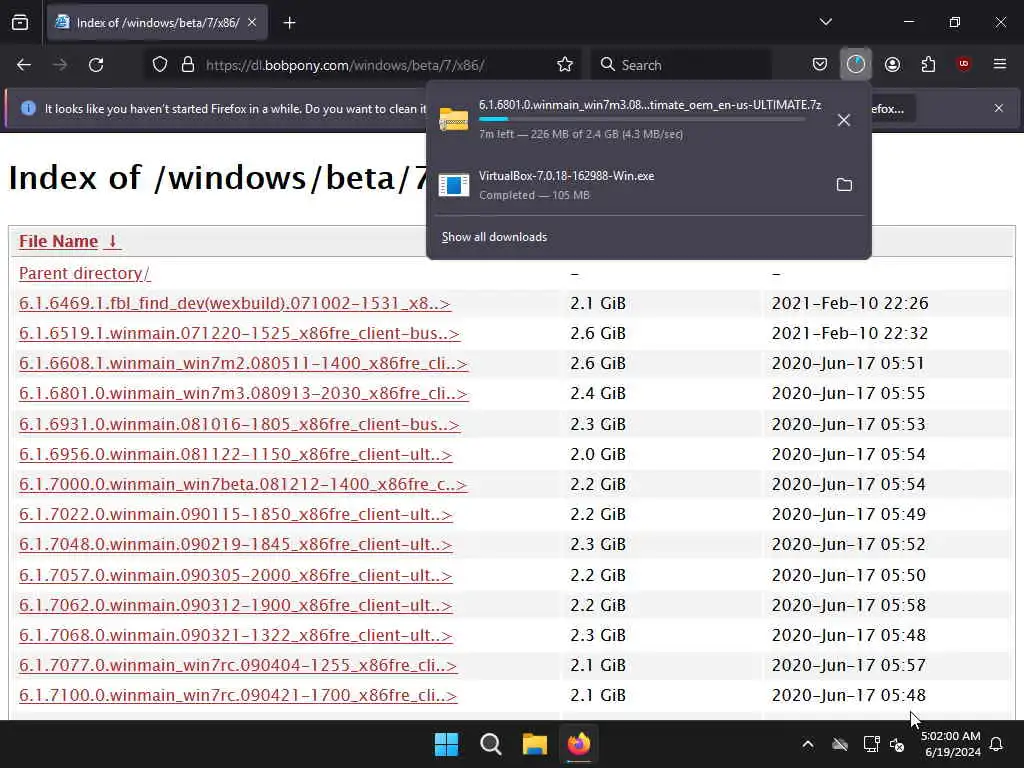Open the notifications bell icon
This screenshot has height=768, width=1024.
click(996, 744)
